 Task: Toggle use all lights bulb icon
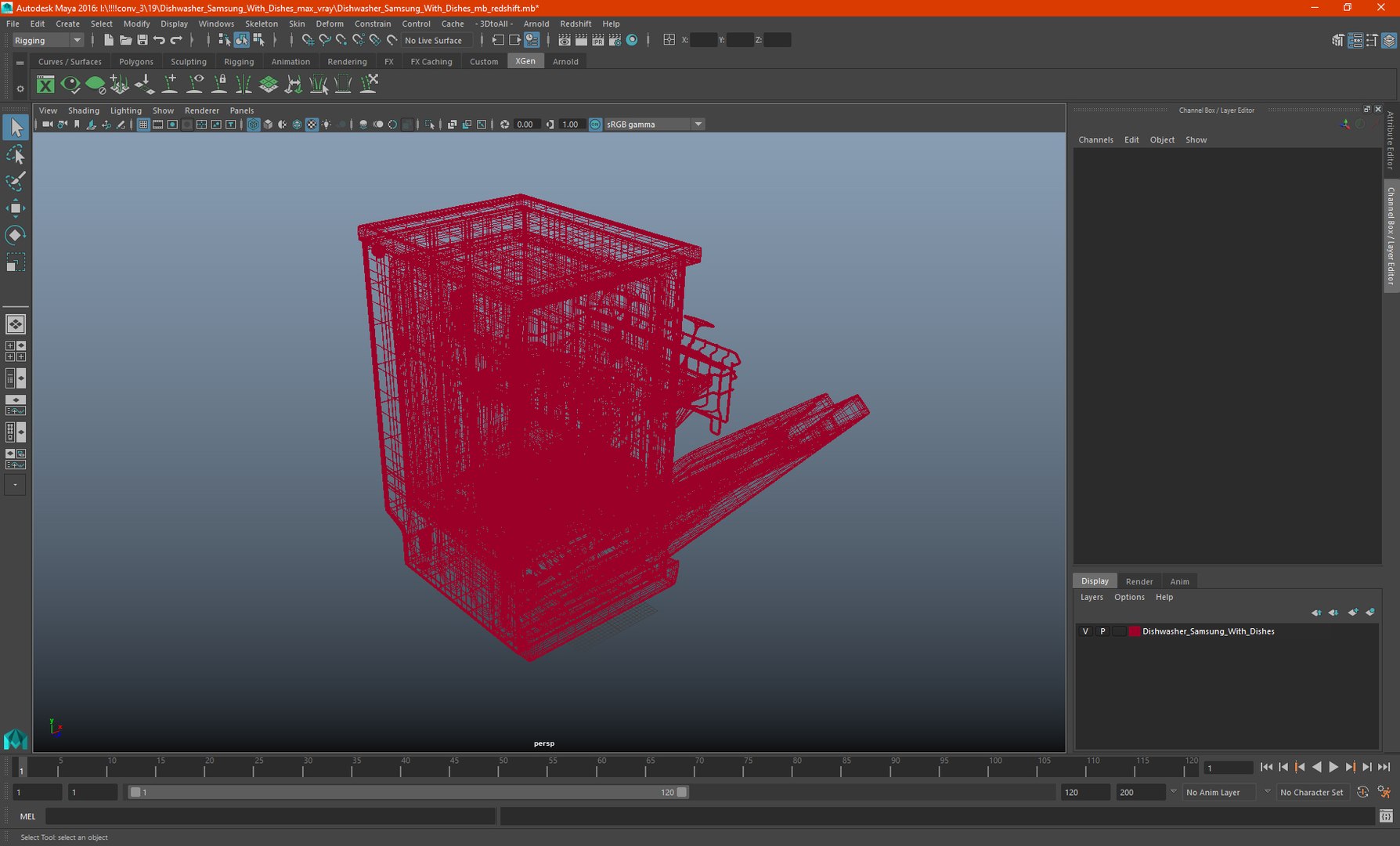pyautogui.click(x=327, y=125)
